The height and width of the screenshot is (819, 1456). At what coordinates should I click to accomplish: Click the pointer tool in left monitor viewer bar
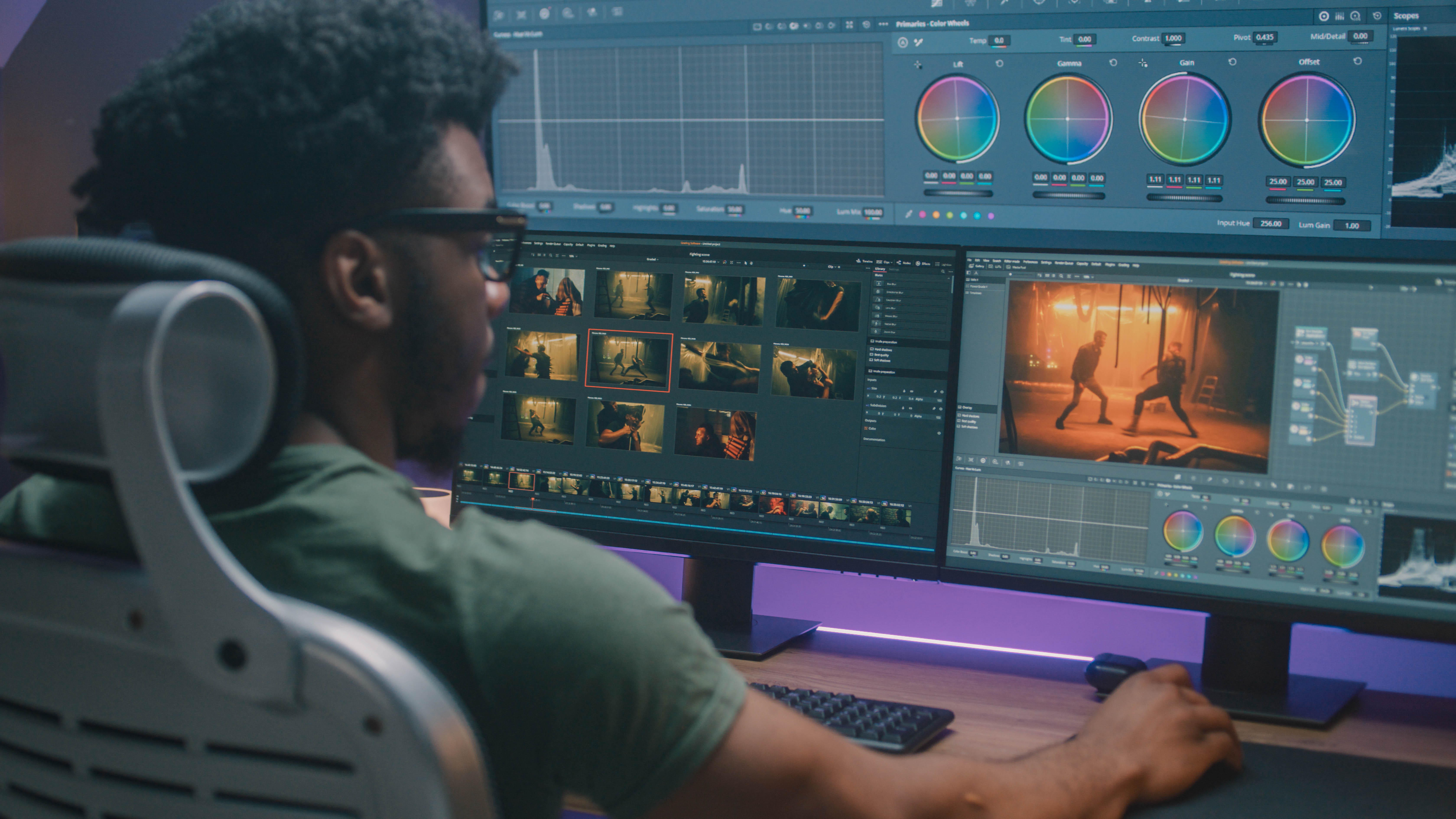[x=746, y=263]
